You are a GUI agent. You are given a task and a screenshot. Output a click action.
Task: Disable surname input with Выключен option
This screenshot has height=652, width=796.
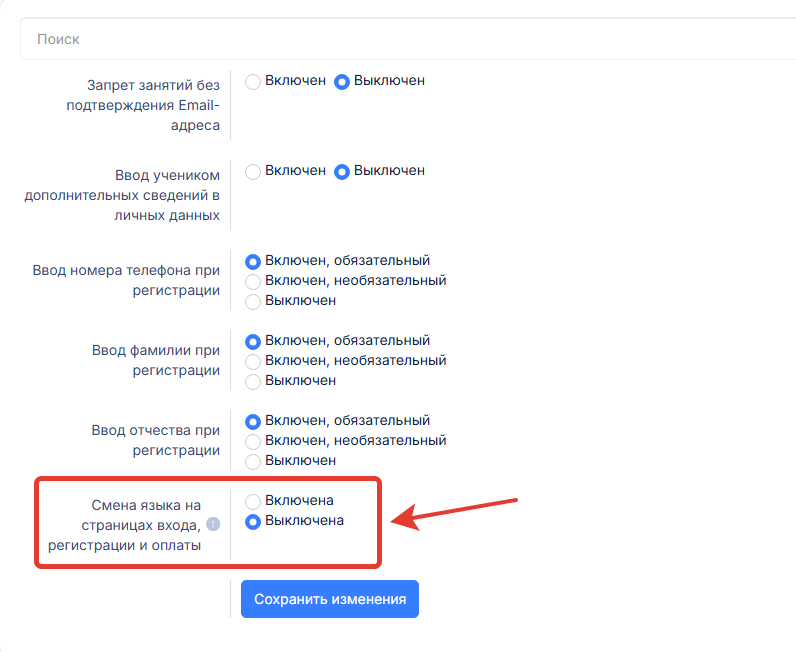pos(253,381)
